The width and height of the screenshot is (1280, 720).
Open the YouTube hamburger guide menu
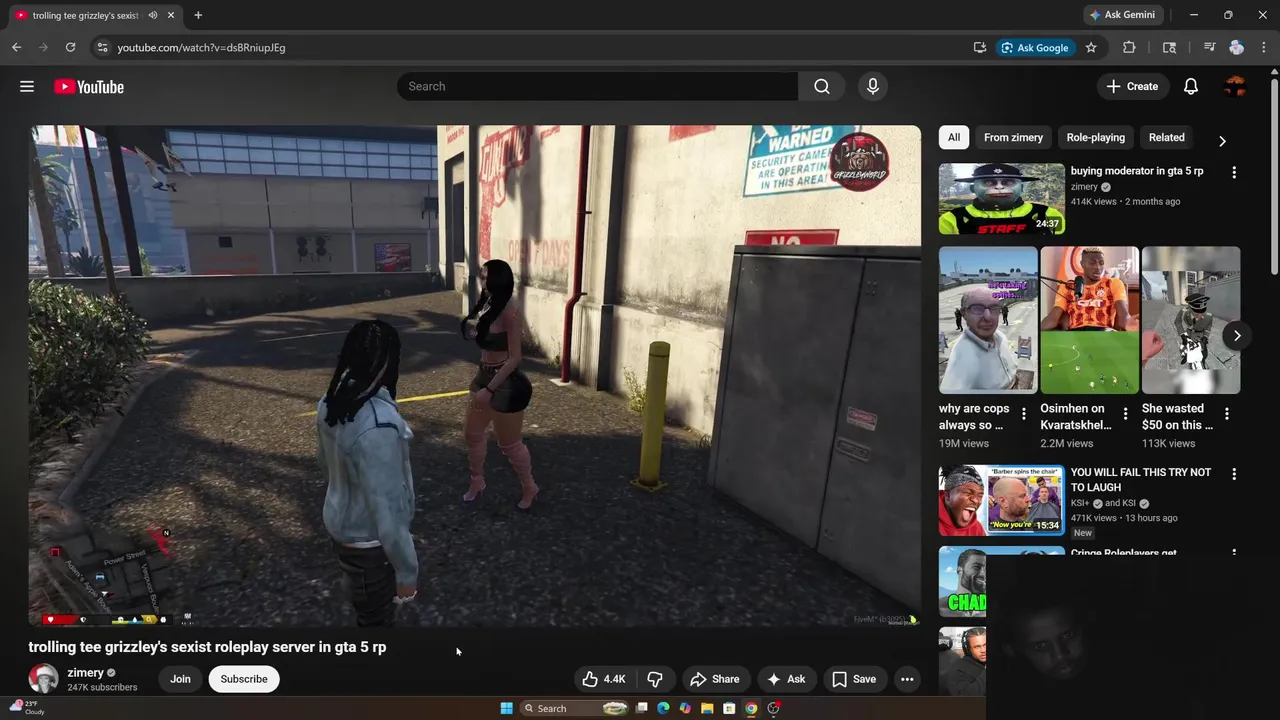point(27,87)
